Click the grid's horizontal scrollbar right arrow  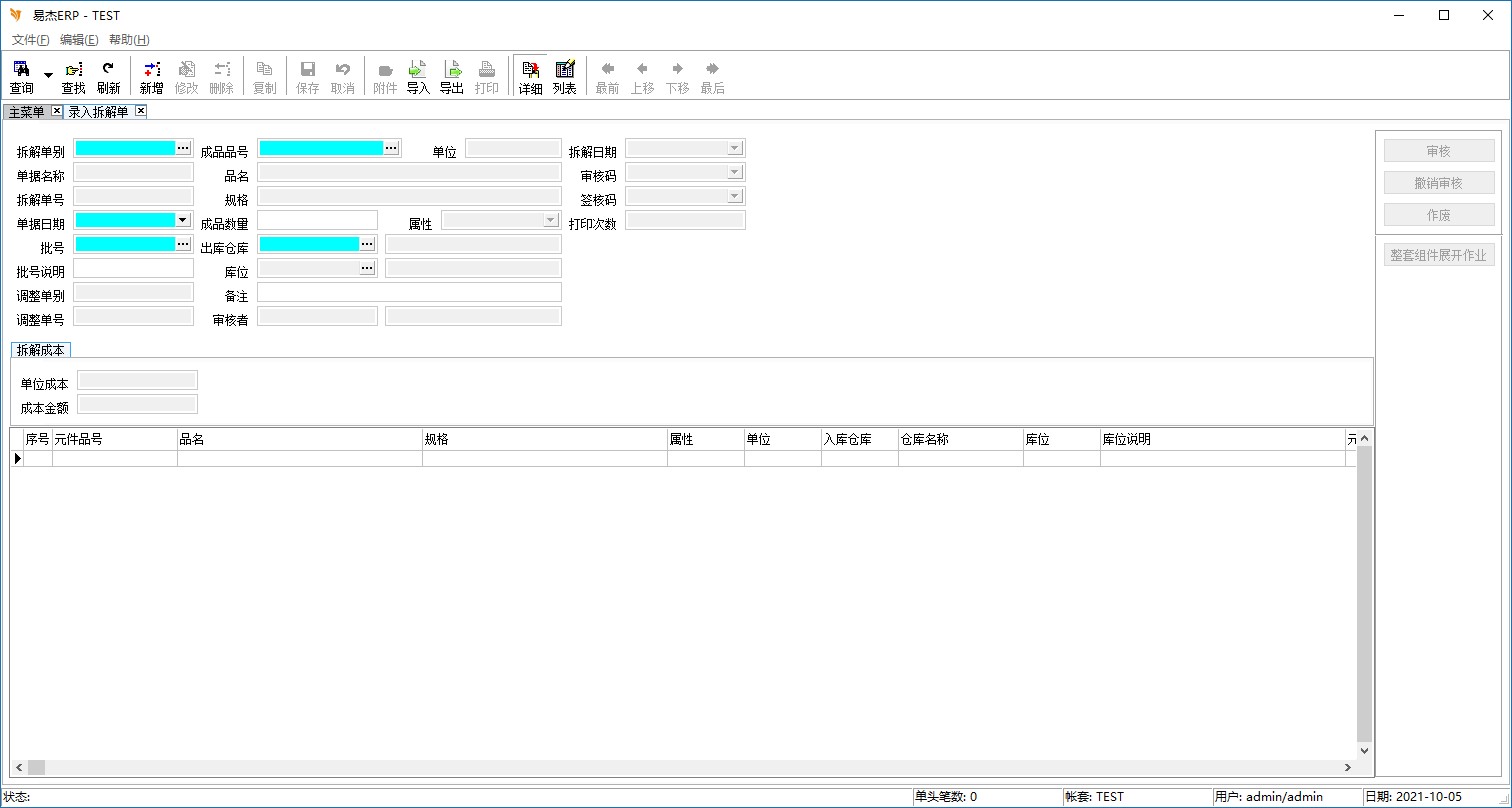click(1349, 767)
